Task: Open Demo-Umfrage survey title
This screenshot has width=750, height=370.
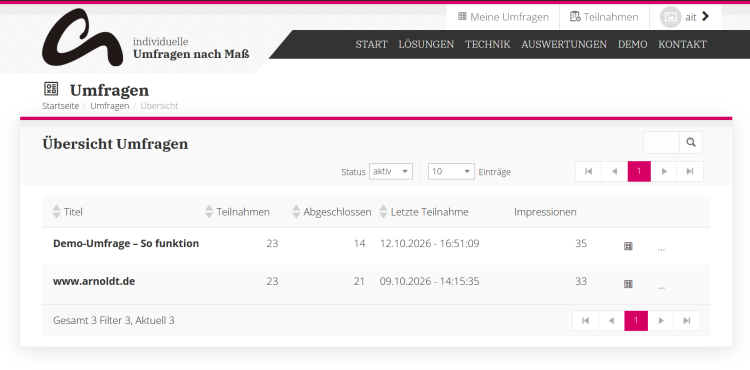Action: (126, 243)
